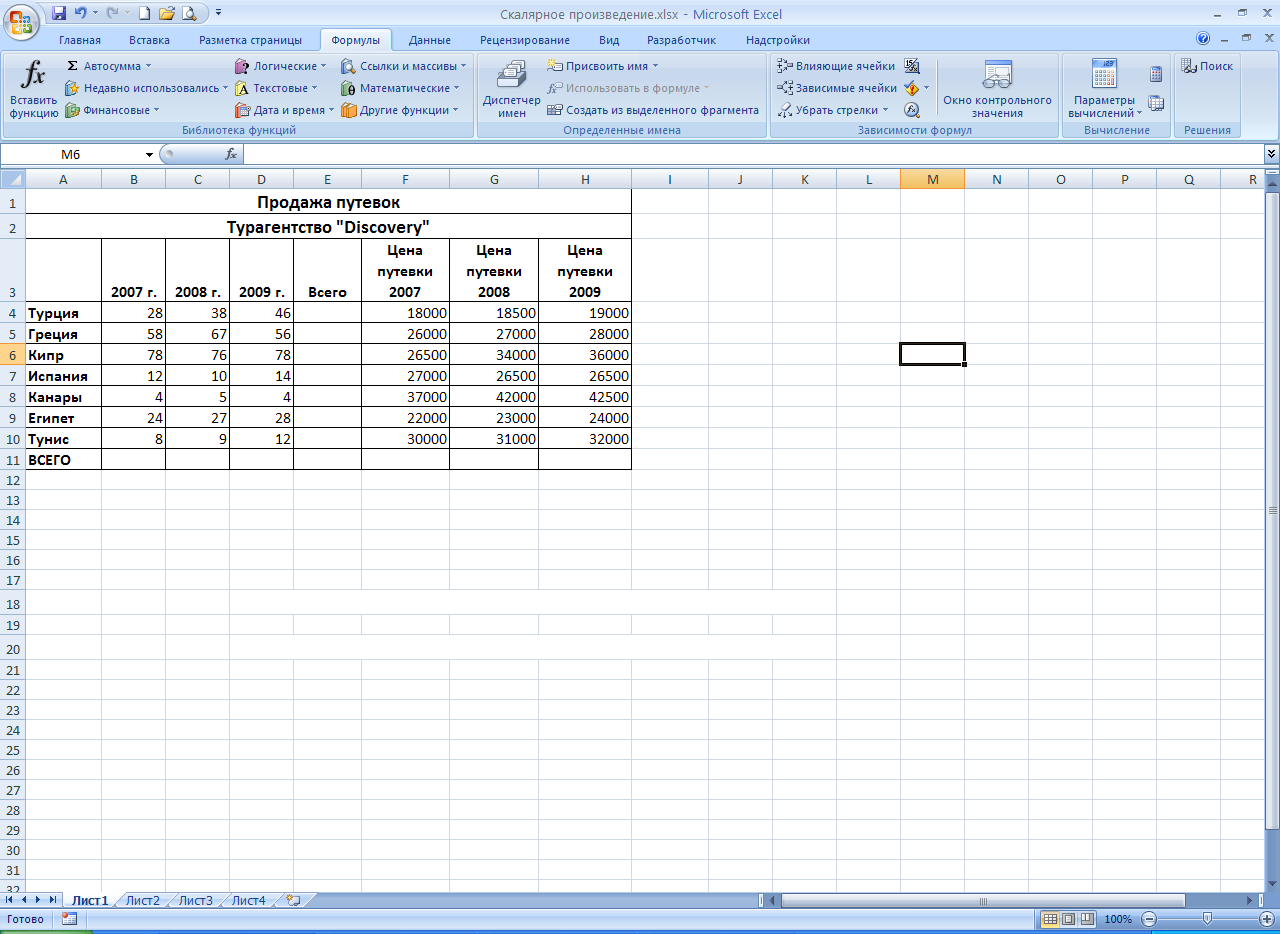This screenshot has height=934, width=1280.
Task: Open file folder icon in quick access
Action: (166, 14)
